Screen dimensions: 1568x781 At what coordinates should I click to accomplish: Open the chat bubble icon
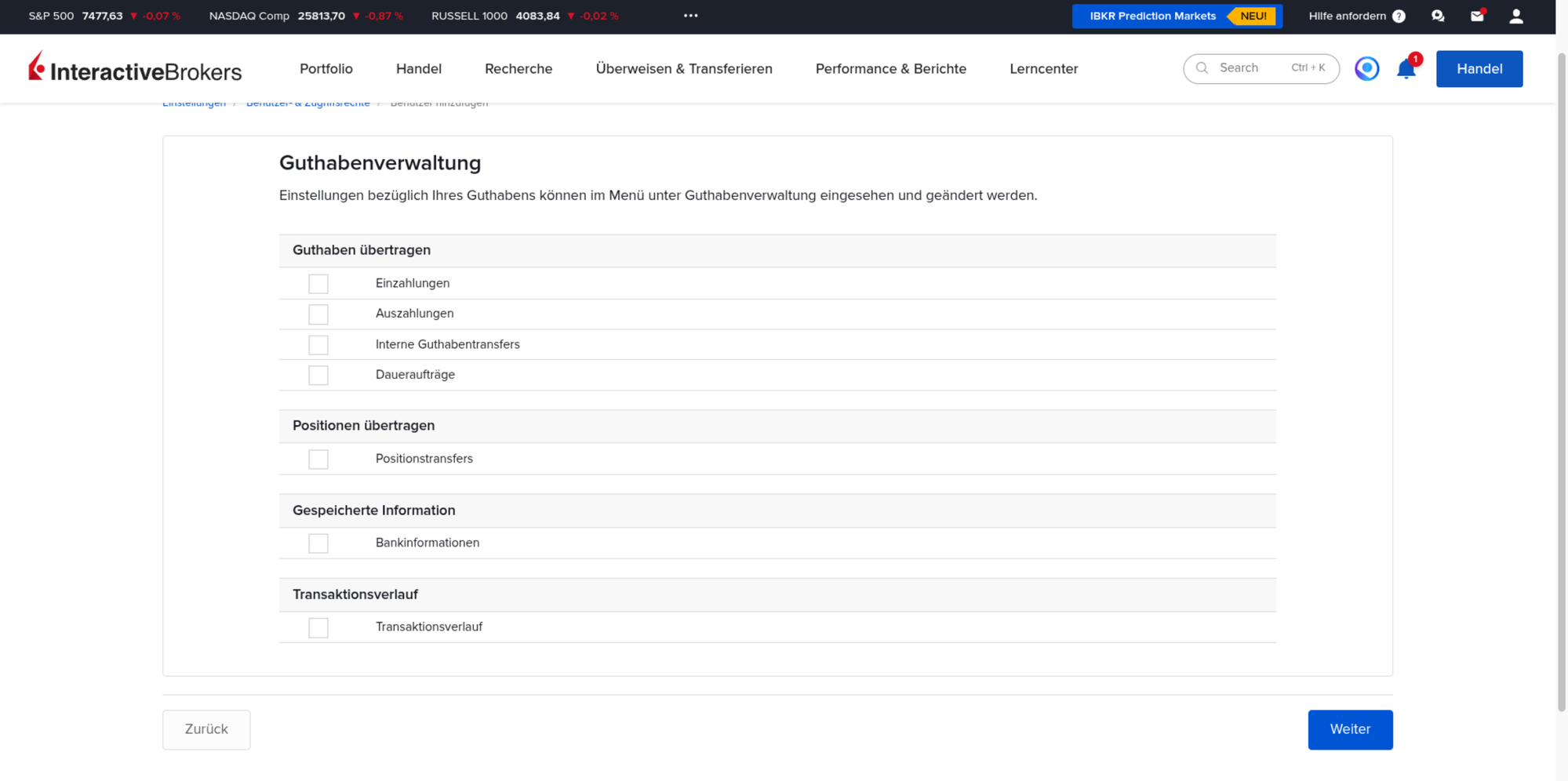[1438, 16]
